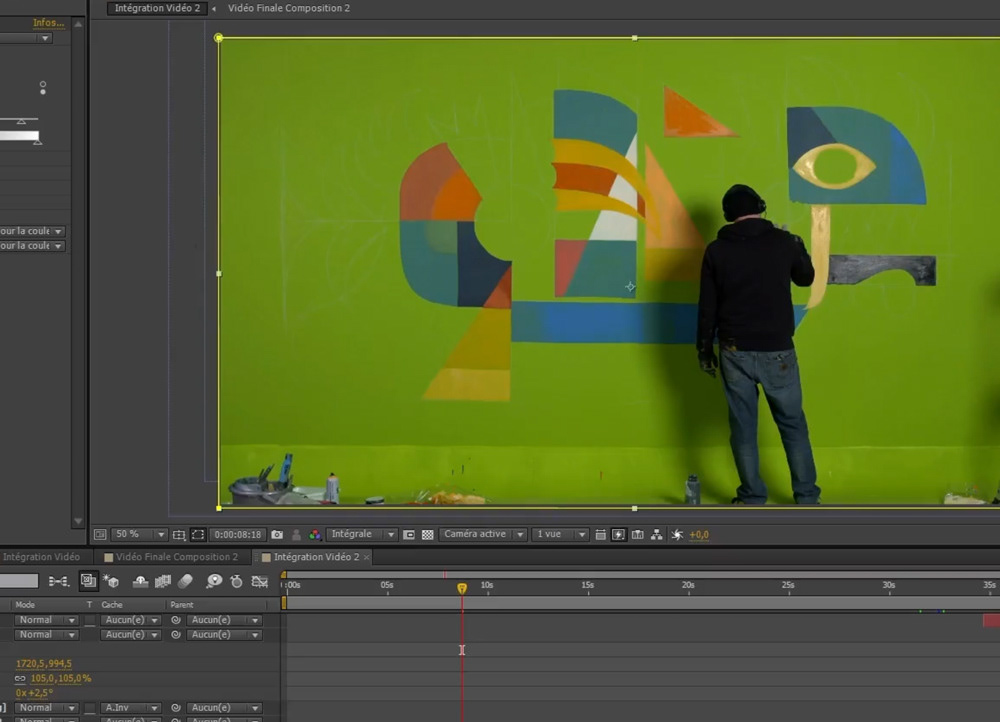This screenshot has height=722, width=1000.
Task: Click the white gradient slider in effects panel
Action: (19, 136)
